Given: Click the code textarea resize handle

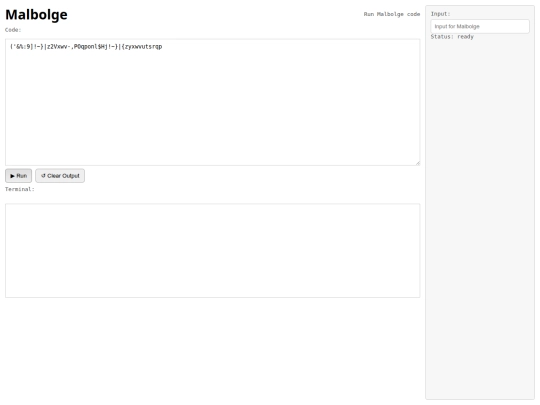Looking at the screenshot, I should [x=417, y=163].
